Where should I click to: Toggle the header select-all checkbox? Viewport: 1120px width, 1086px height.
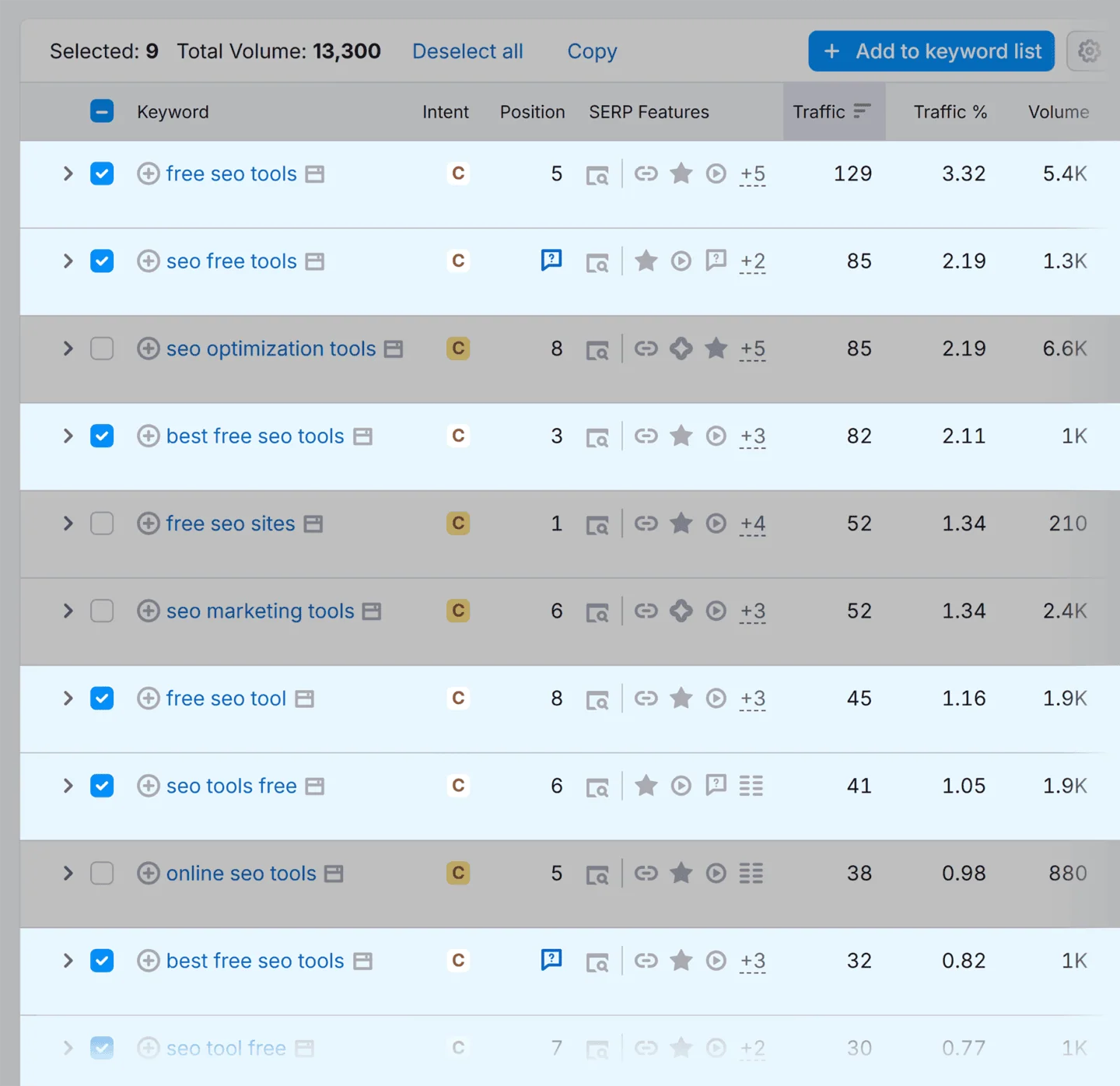tap(102, 111)
